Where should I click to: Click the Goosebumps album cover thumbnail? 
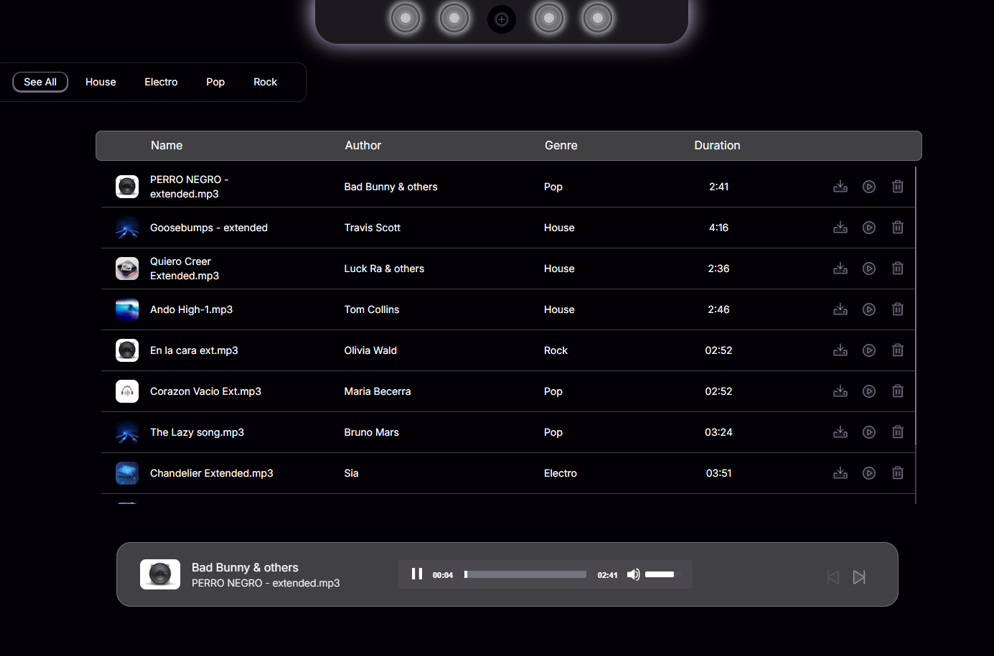pyautogui.click(x=127, y=228)
